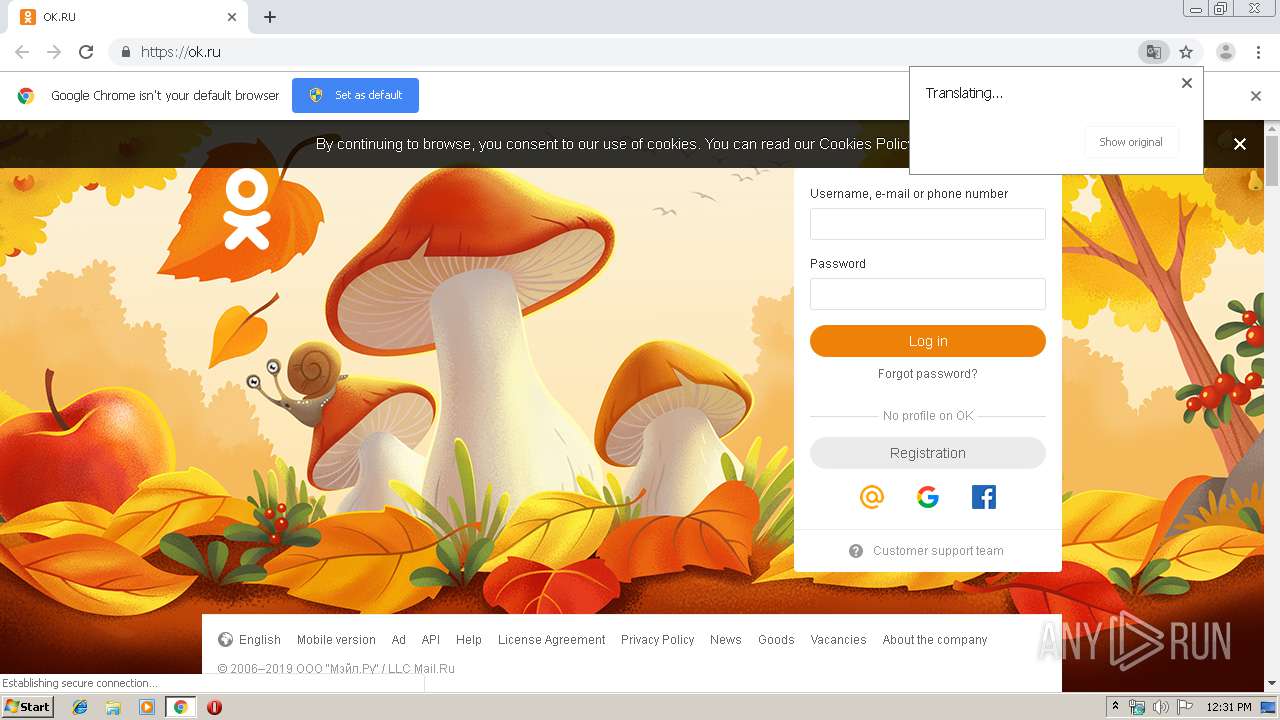
Task: Click the Registration button
Action: [928, 453]
